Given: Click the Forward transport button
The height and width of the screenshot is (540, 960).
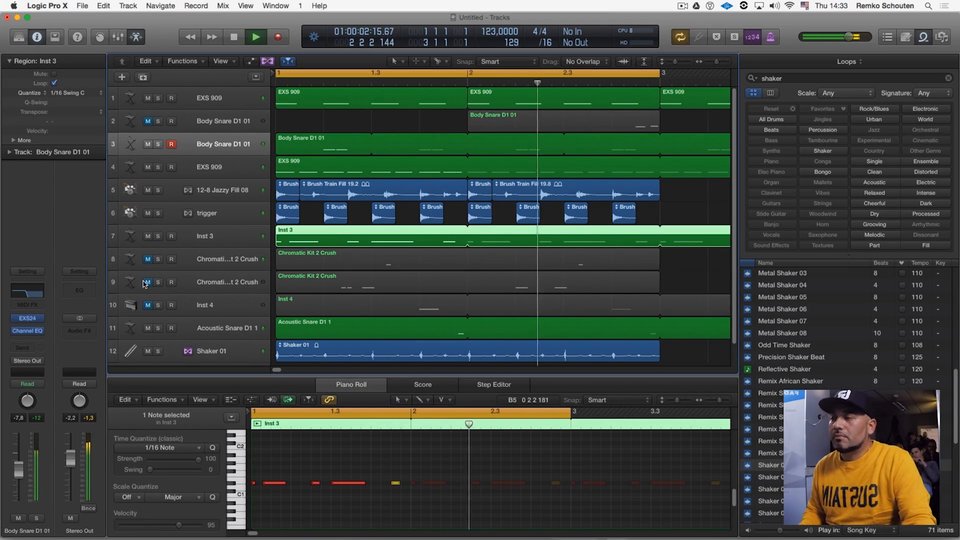Looking at the screenshot, I should [x=212, y=37].
